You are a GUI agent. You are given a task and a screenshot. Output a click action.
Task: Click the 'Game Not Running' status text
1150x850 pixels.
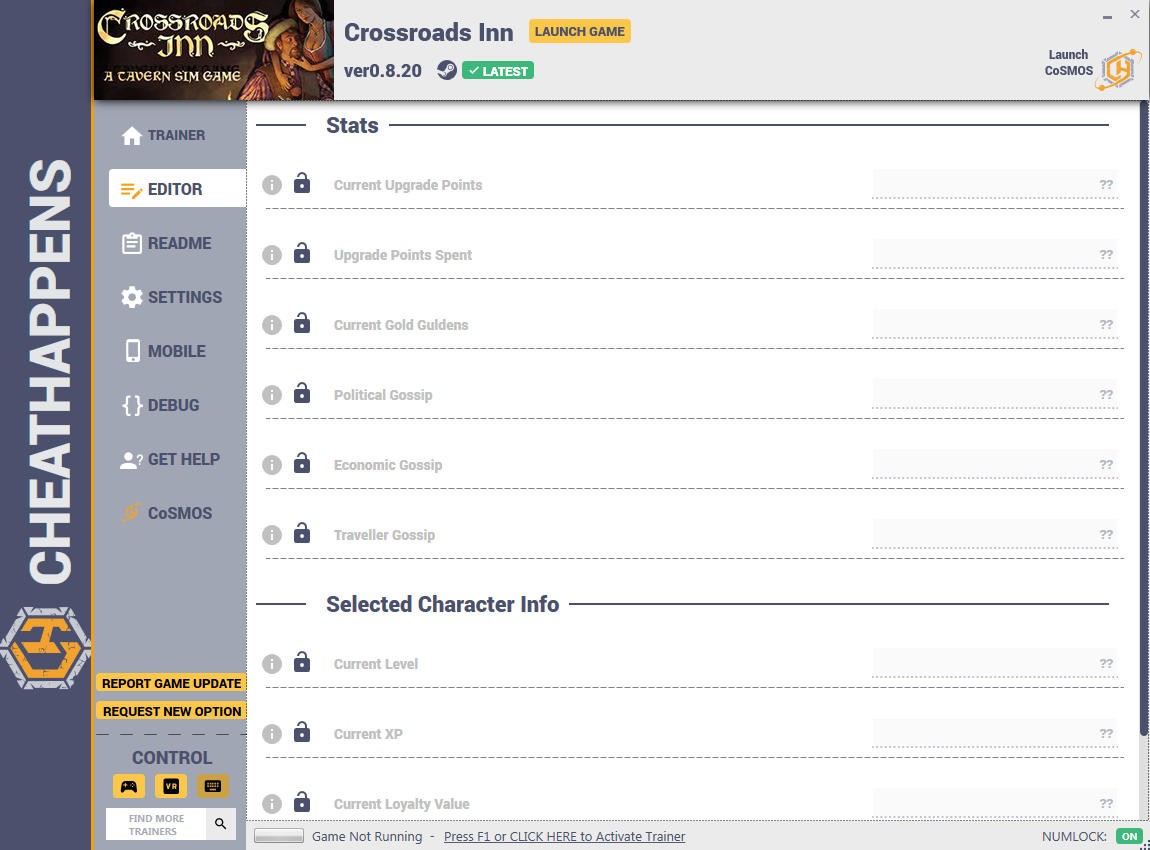click(367, 837)
